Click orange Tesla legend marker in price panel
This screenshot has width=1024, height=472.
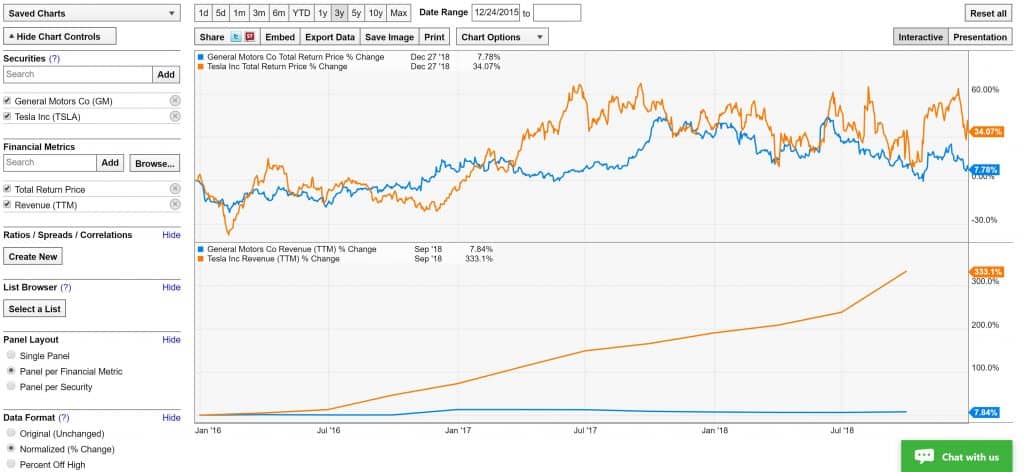200,67
